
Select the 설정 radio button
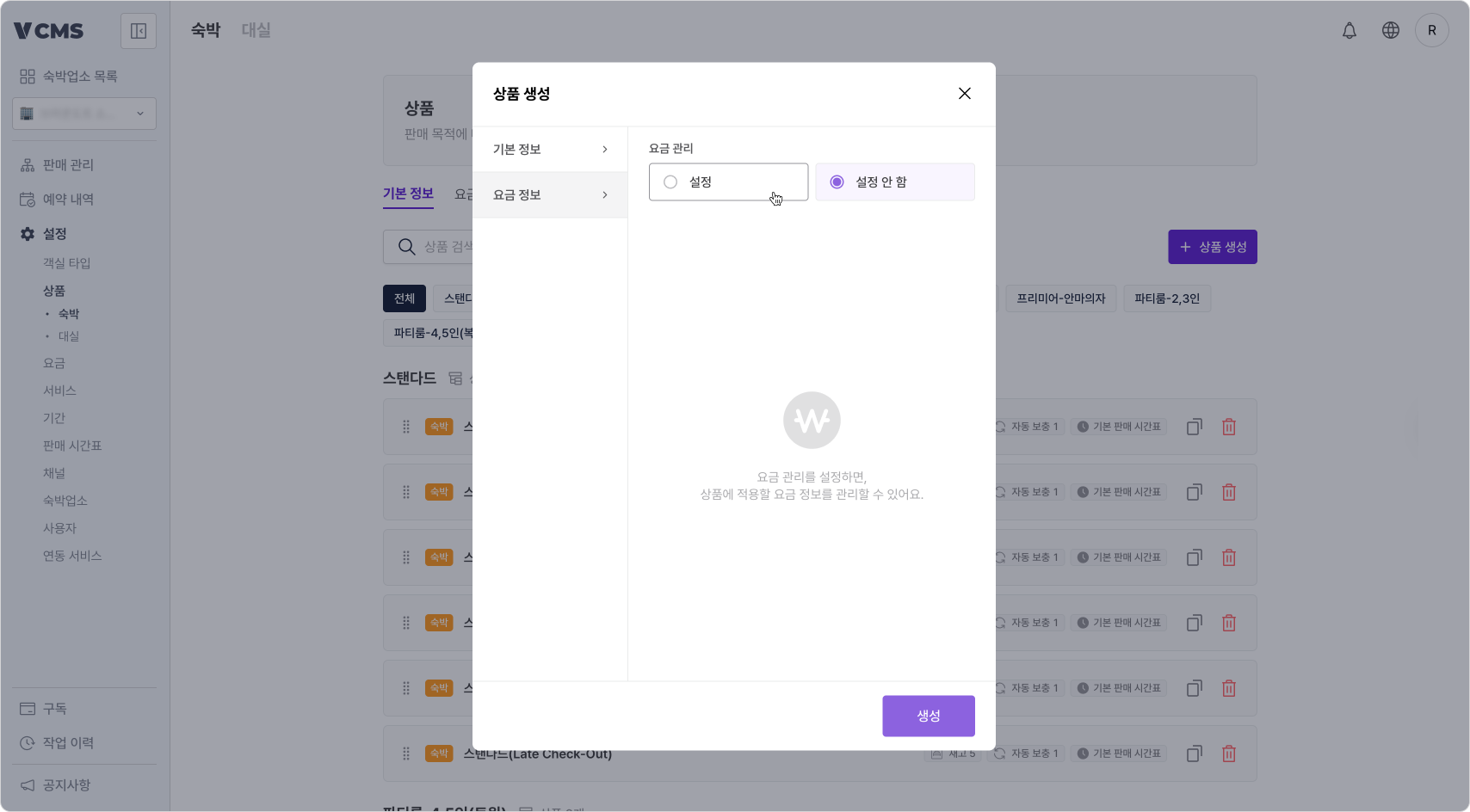(x=670, y=181)
